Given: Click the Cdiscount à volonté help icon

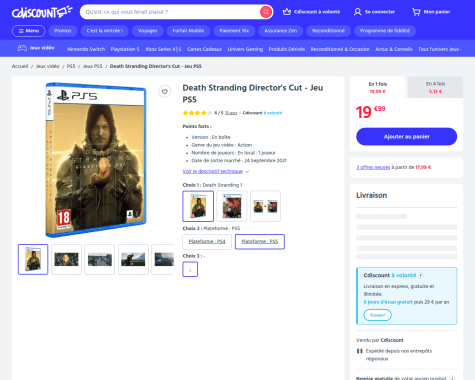Looking at the screenshot, I should click(421, 275).
